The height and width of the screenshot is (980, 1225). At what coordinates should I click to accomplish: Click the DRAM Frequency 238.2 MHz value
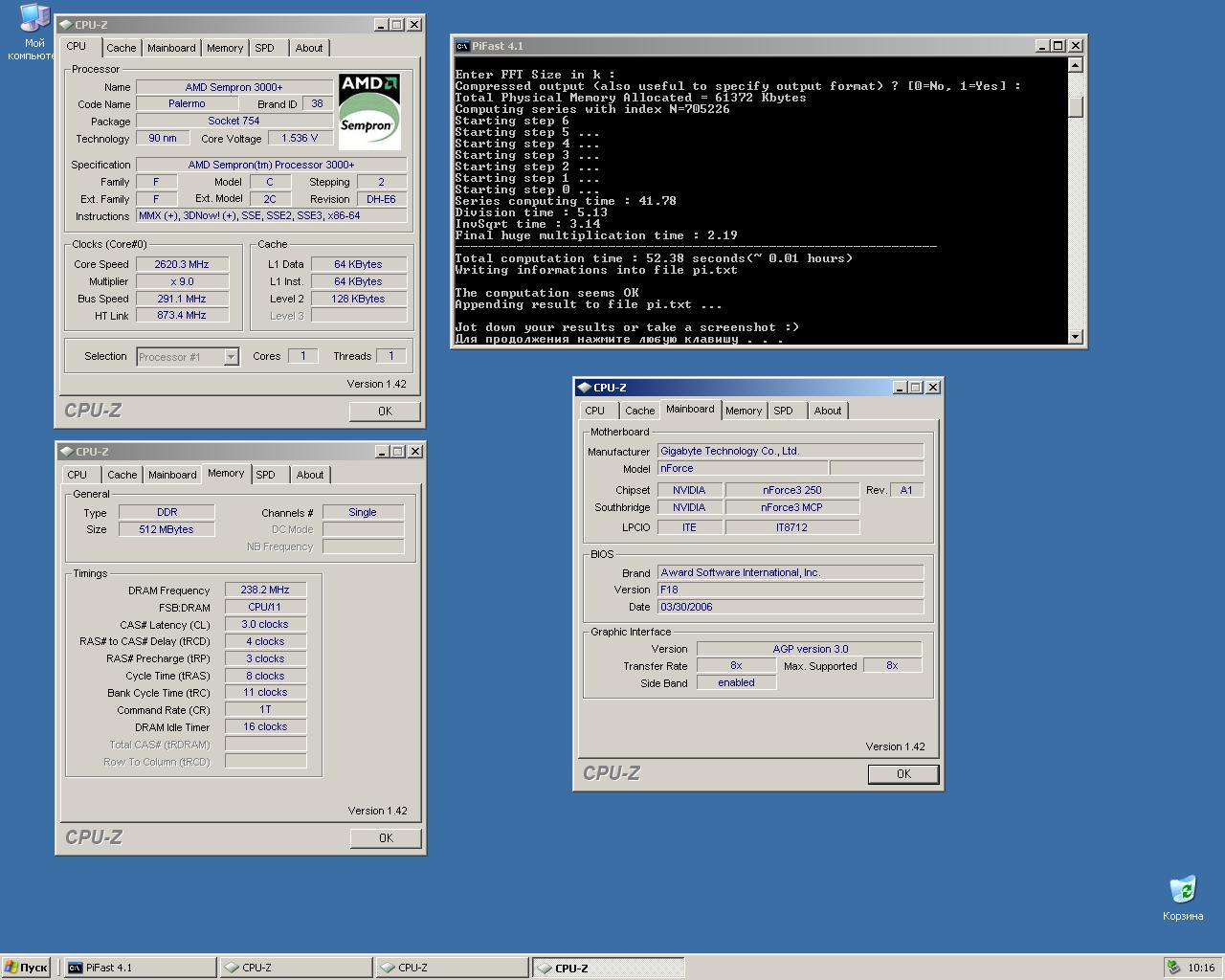tap(265, 590)
